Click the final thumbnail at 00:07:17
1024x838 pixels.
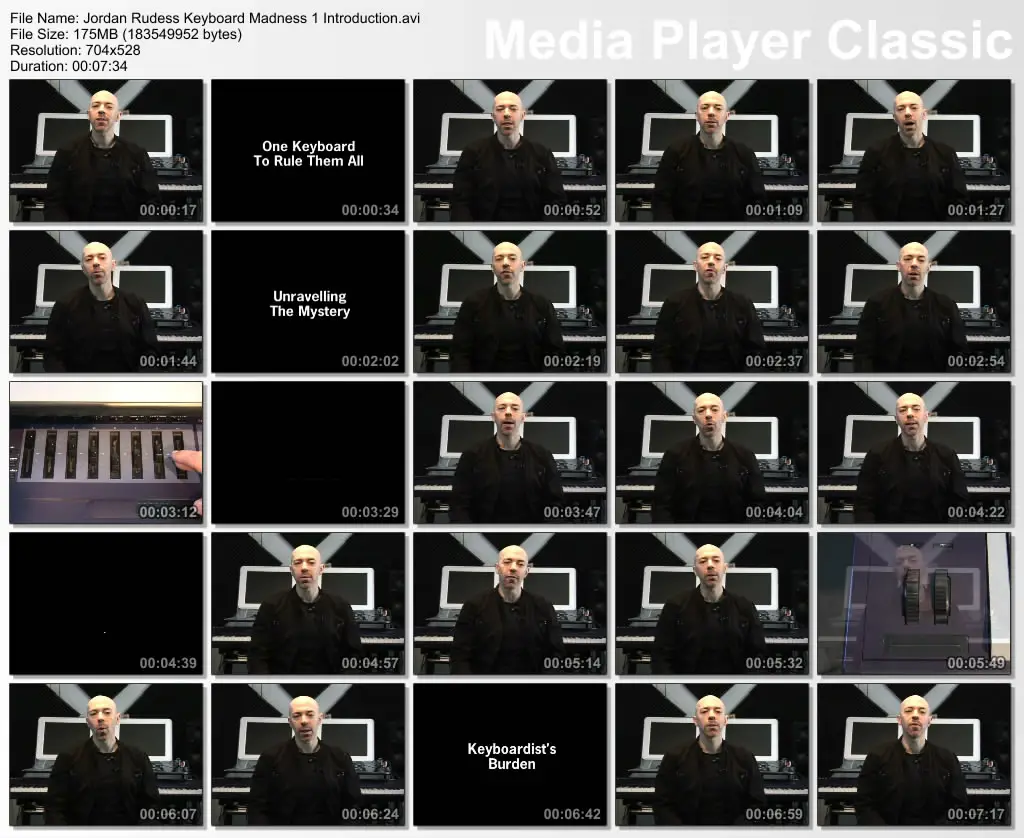pyautogui.click(x=914, y=754)
